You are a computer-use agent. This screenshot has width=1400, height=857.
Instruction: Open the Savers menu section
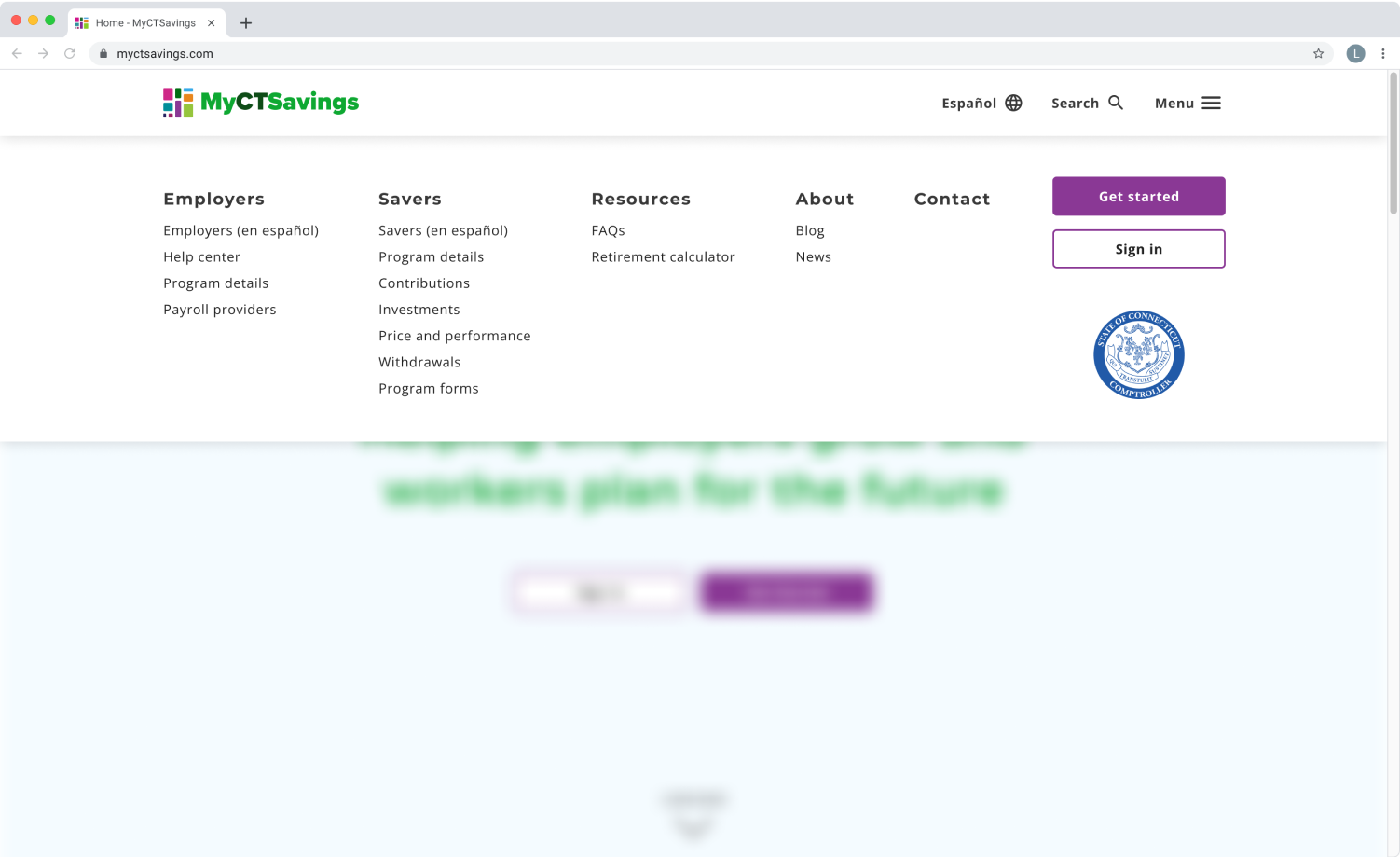pyautogui.click(x=409, y=199)
